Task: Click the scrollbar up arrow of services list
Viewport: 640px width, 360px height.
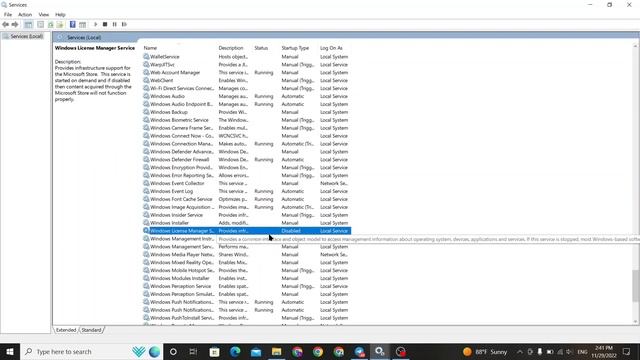Action: tap(636, 45)
